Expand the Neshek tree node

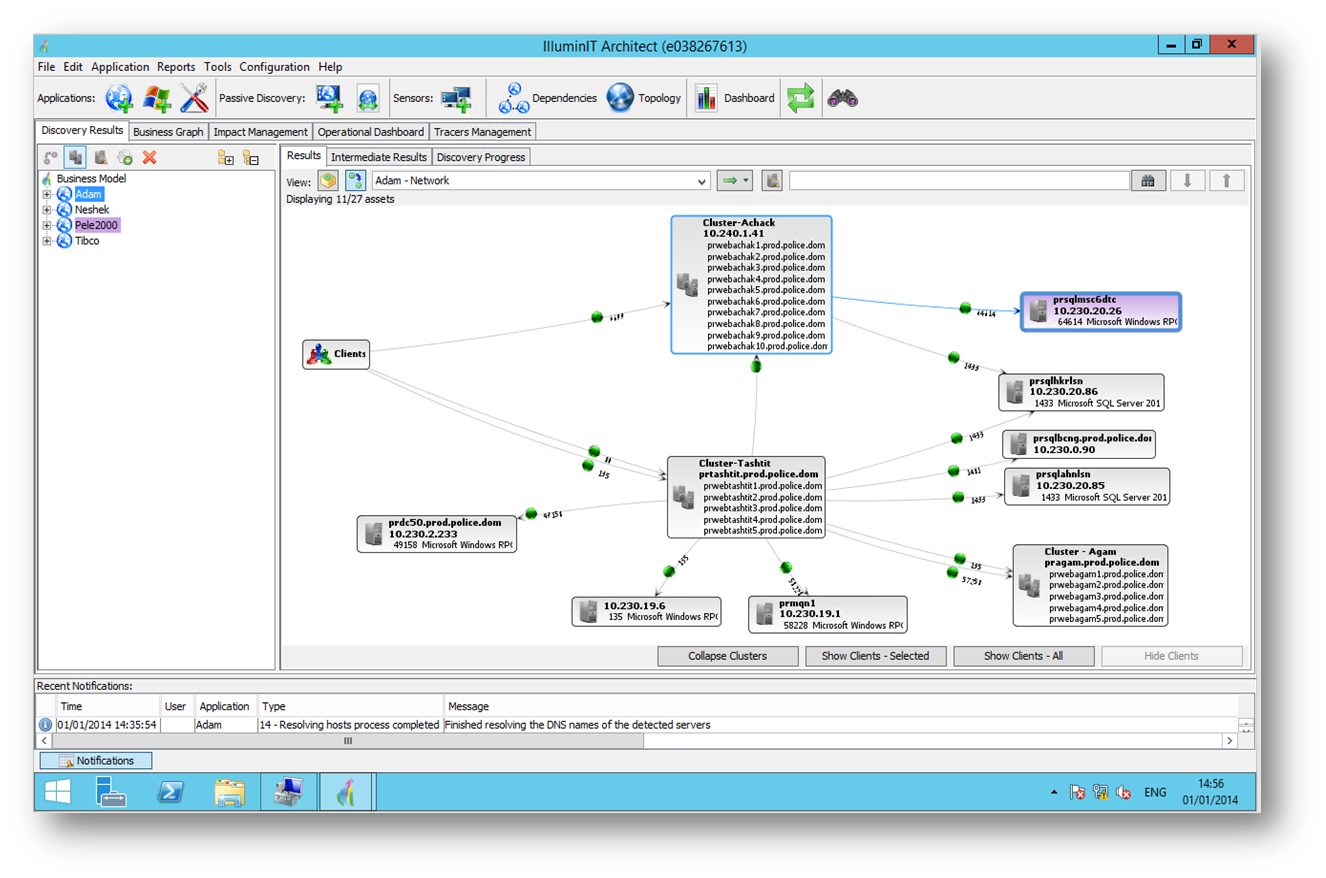pyautogui.click(x=46, y=210)
